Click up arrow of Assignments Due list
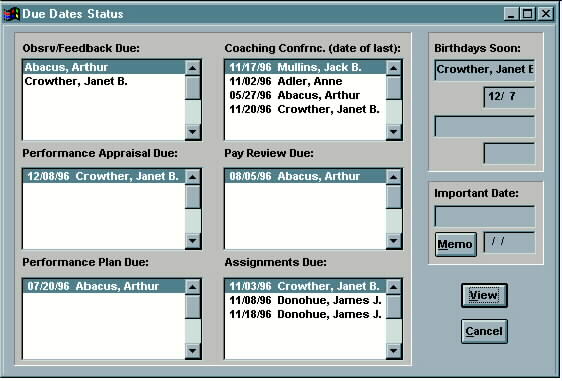Screen dimensions: 562x381 (394, 287)
